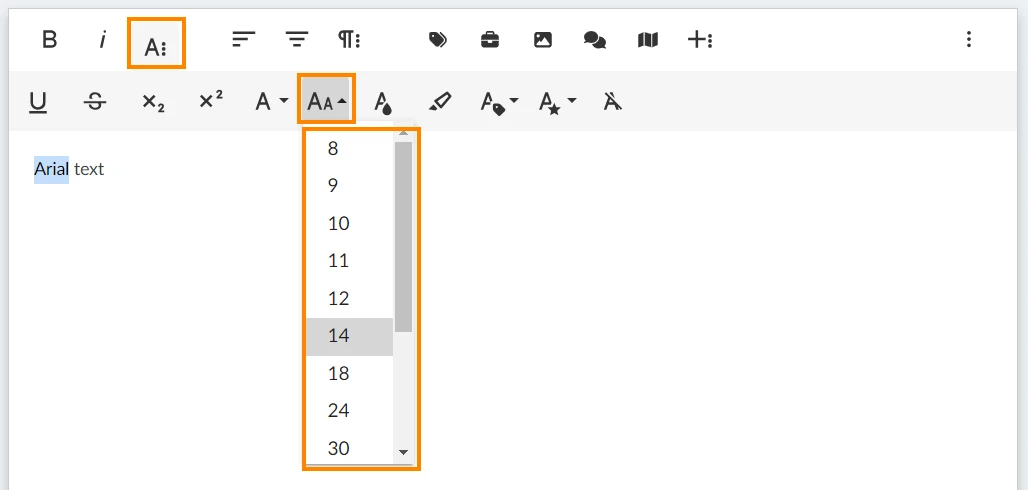Image resolution: width=1028 pixels, height=490 pixels.
Task: Apply superscript formatting
Action: coord(210,100)
